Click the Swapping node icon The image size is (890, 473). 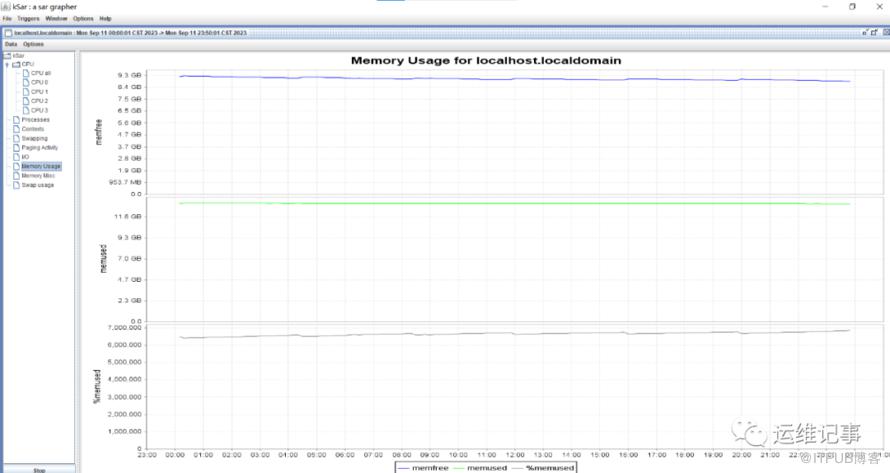tap(16, 138)
